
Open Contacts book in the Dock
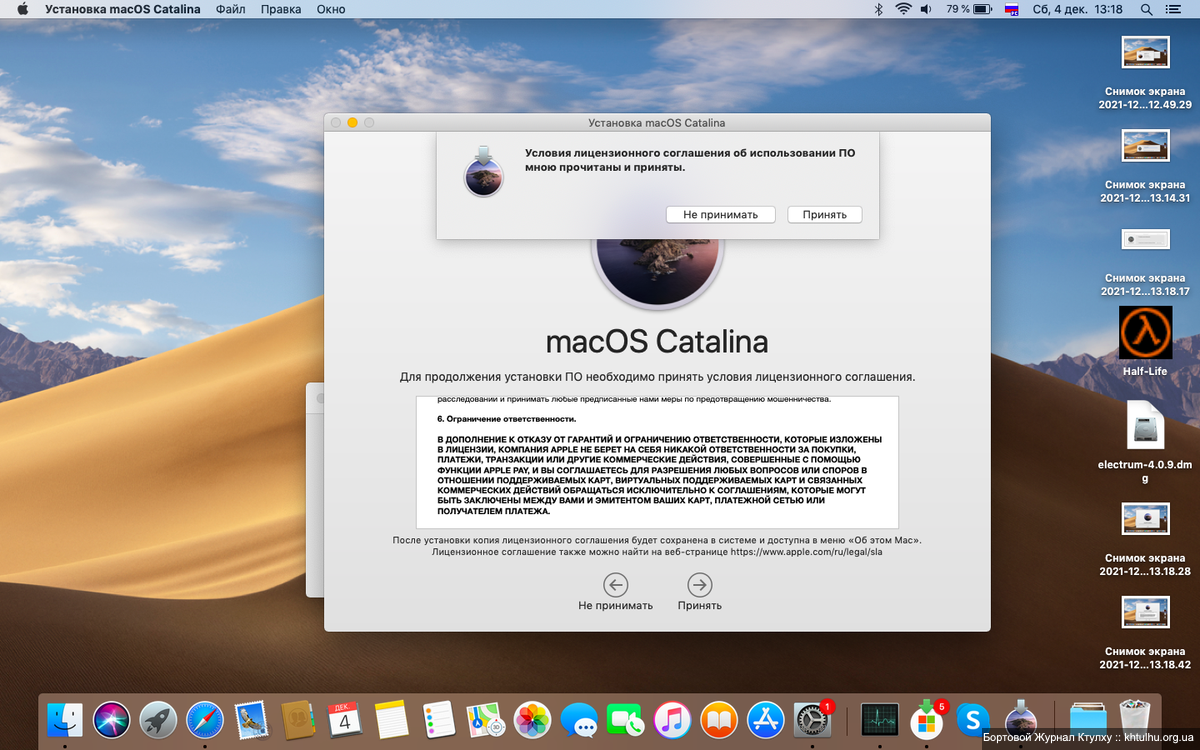[x=299, y=718]
